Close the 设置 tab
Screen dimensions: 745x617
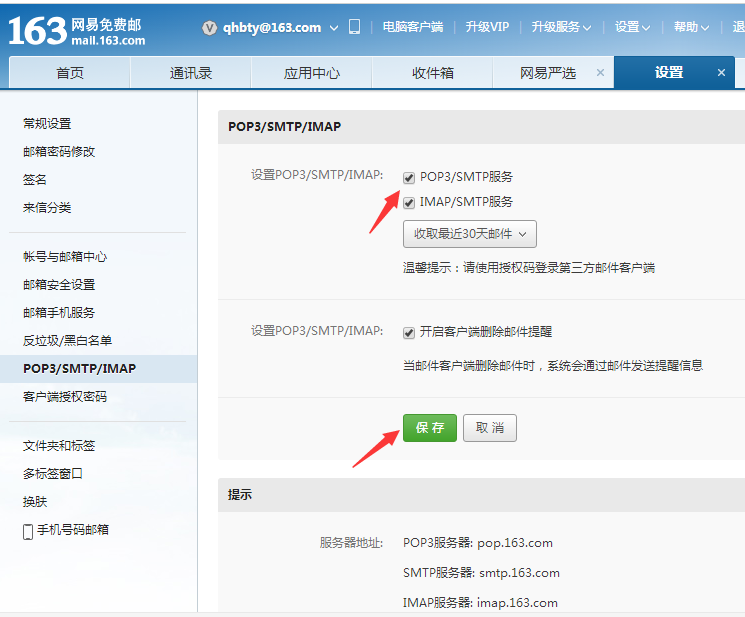pyautogui.click(x=721, y=73)
